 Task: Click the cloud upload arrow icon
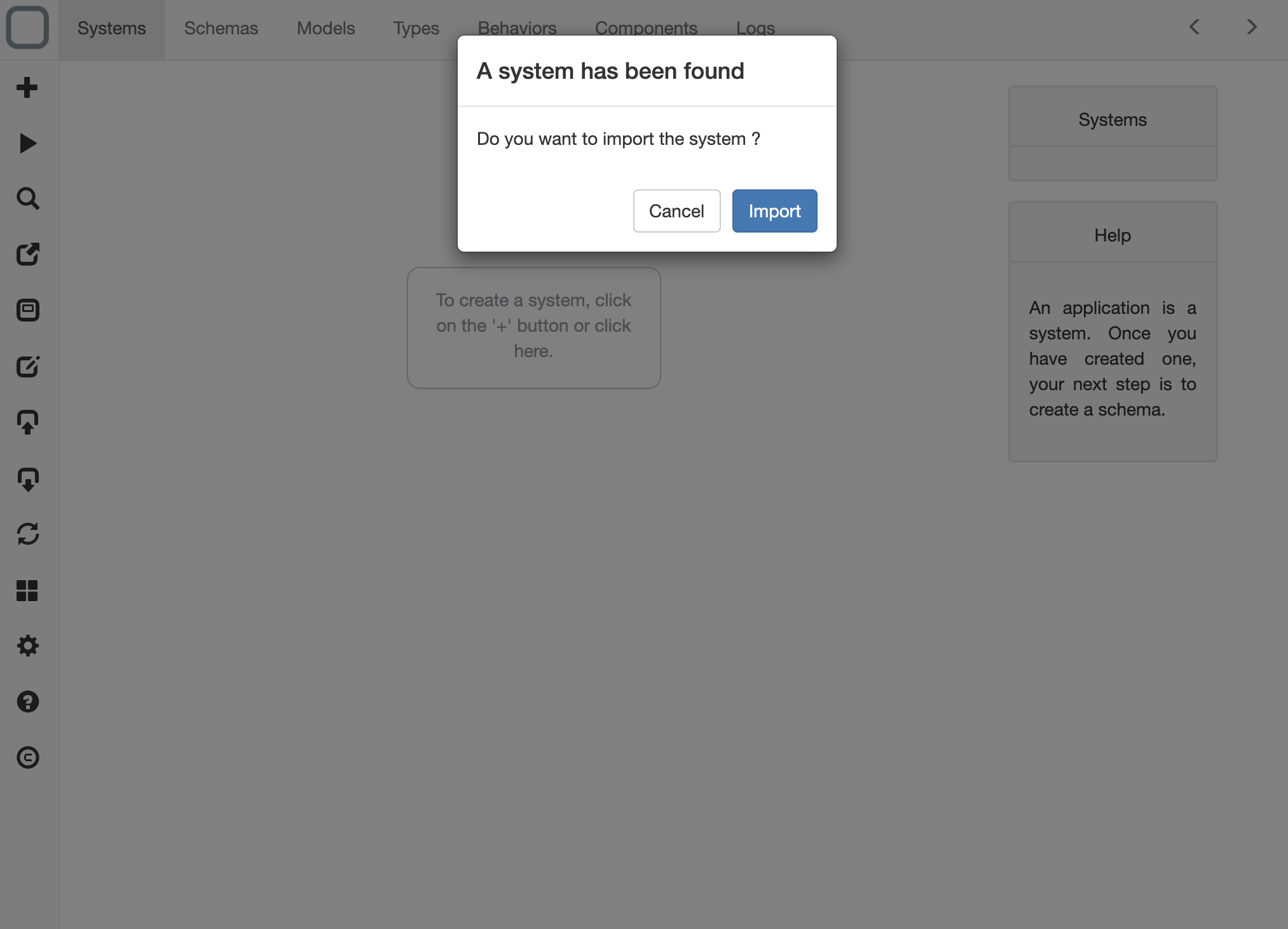(x=27, y=422)
